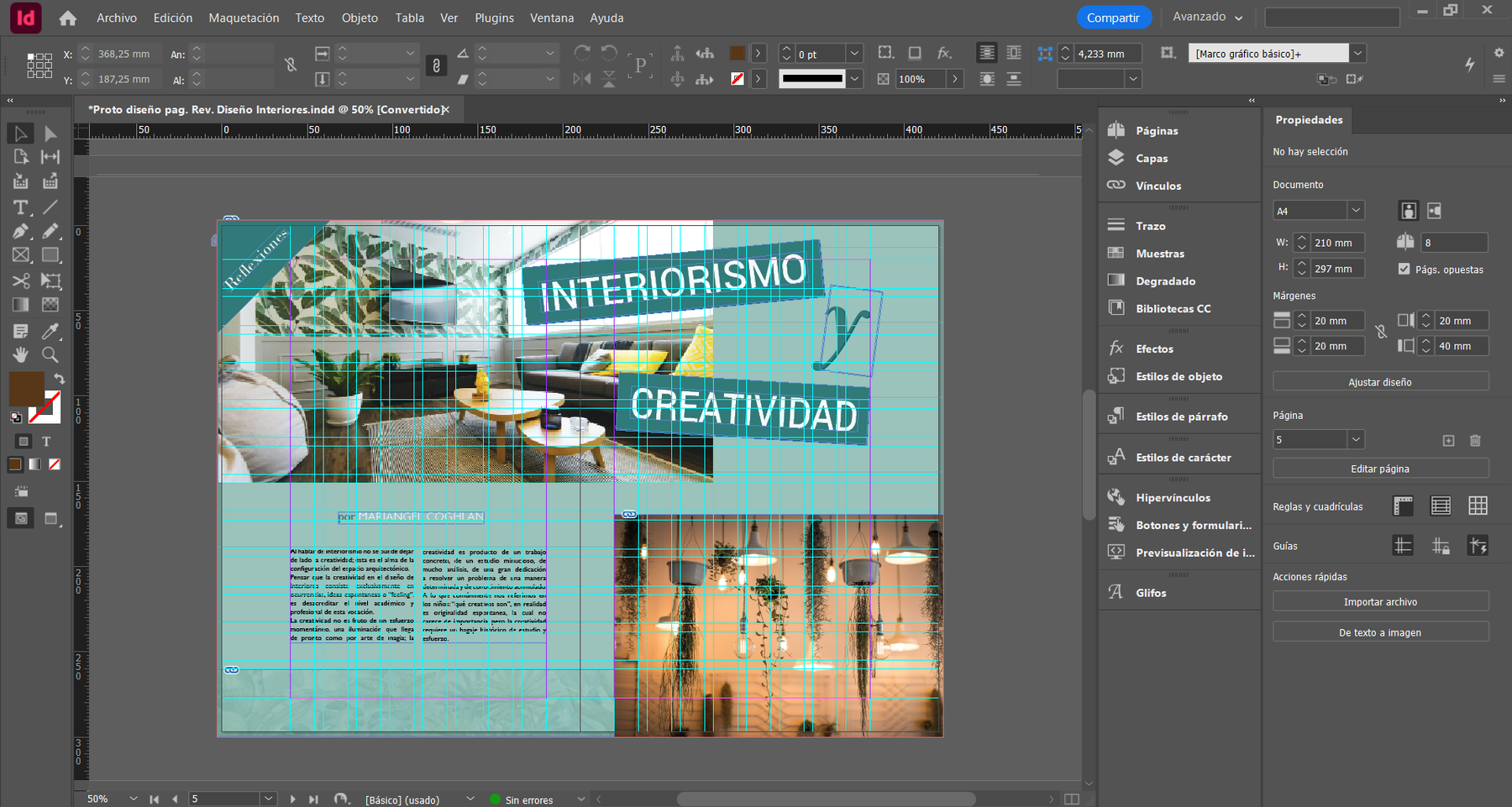Select the Rectangle Frame tool
The height and width of the screenshot is (807, 1512).
[x=20, y=255]
